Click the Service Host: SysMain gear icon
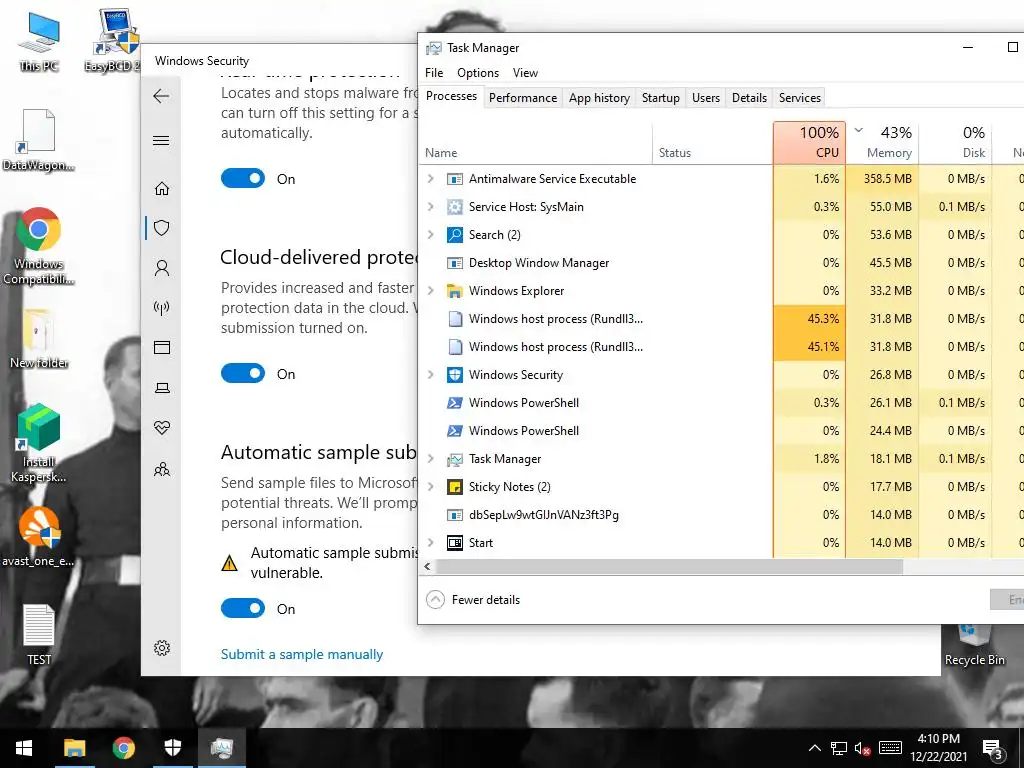1024x768 pixels. [x=455, y=207]
